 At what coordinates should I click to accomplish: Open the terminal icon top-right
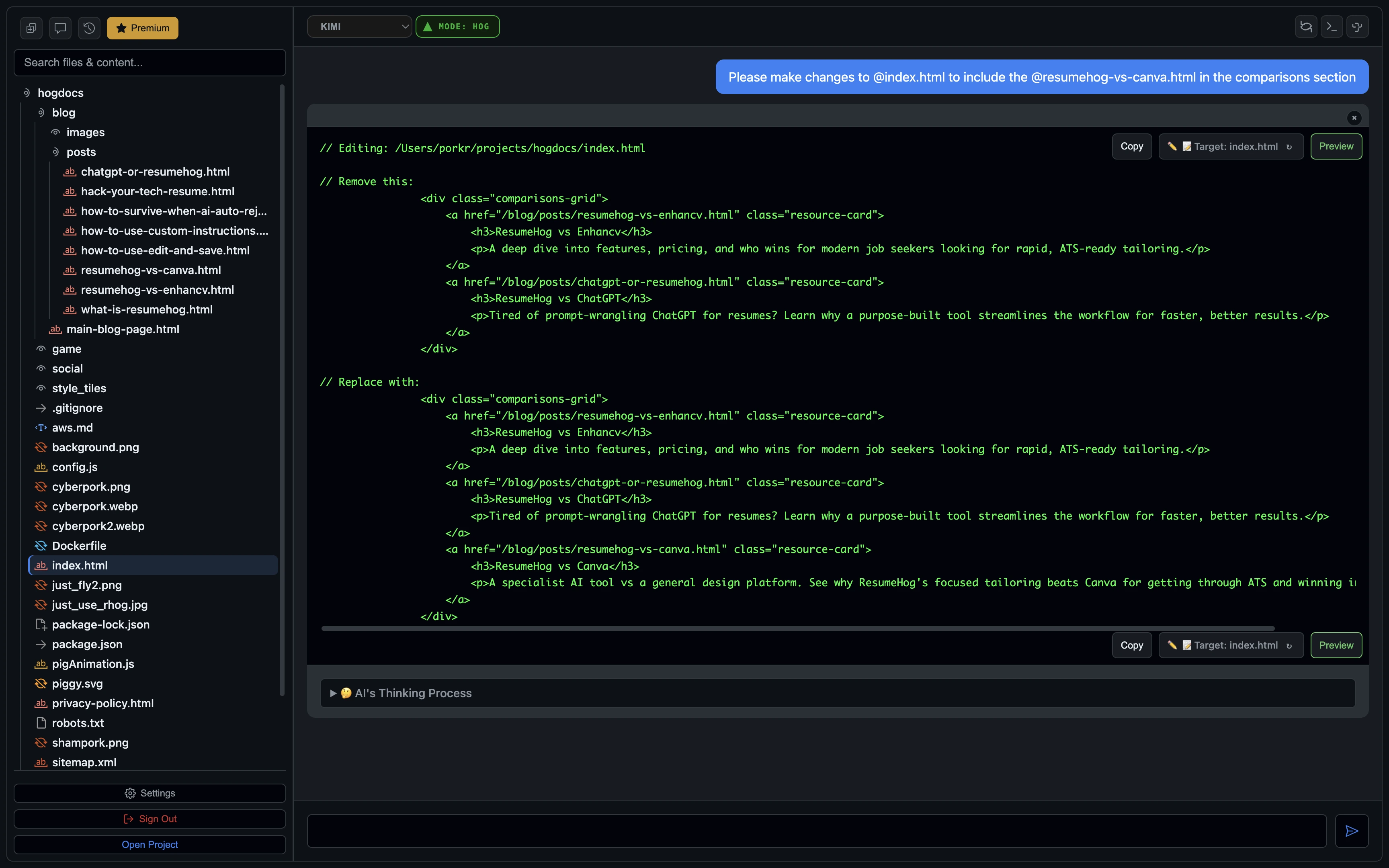1332,27
